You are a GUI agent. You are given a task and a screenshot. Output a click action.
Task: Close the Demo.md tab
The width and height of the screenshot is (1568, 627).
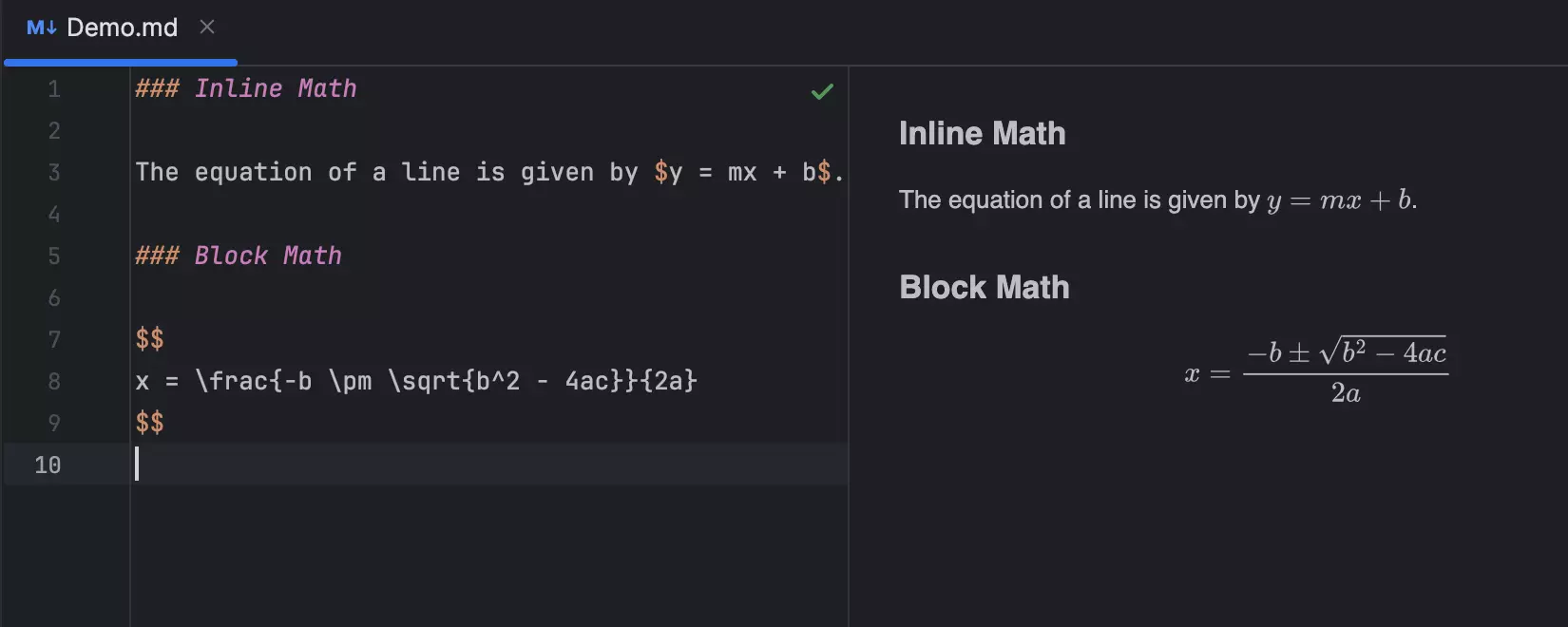tap(207, 28)
